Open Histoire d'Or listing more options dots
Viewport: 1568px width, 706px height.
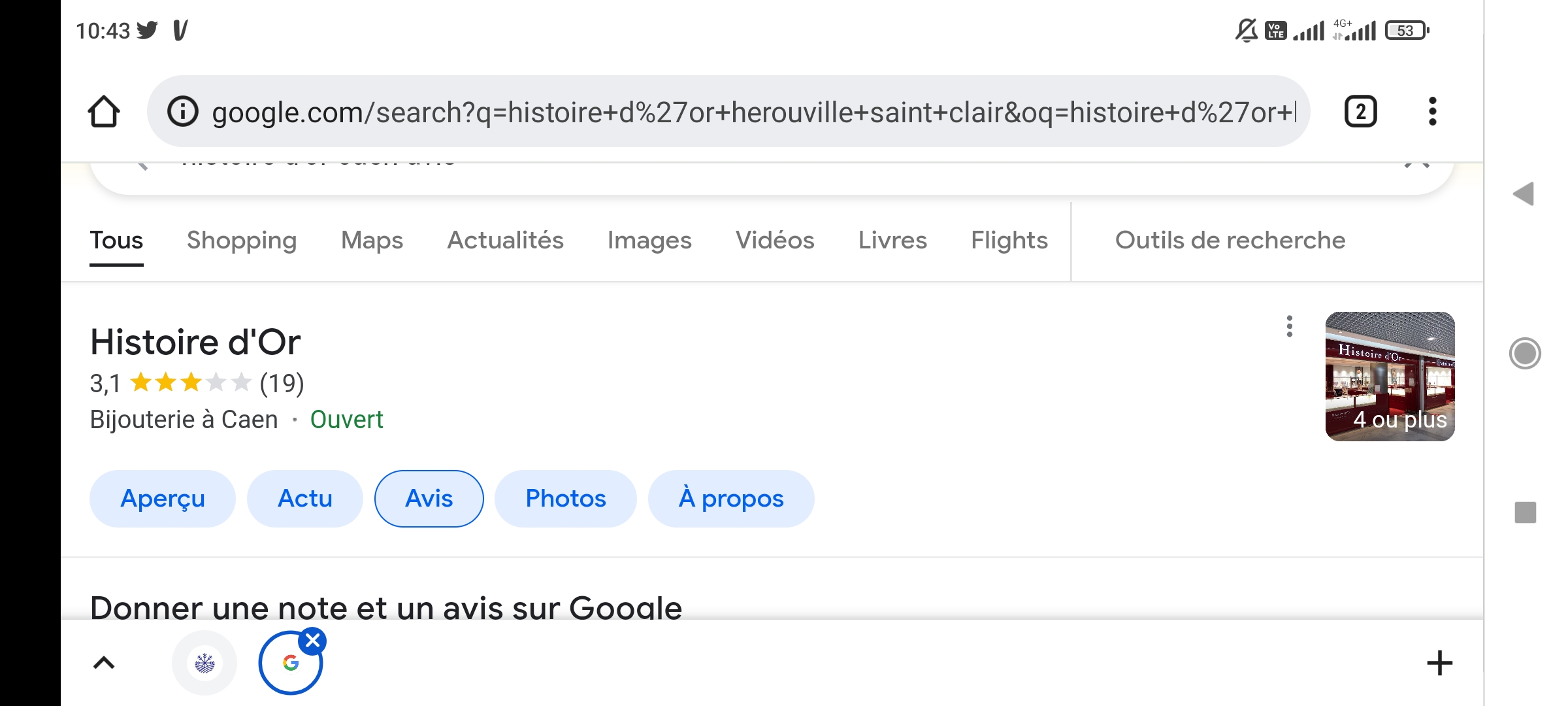click(x=1289, y=326)
